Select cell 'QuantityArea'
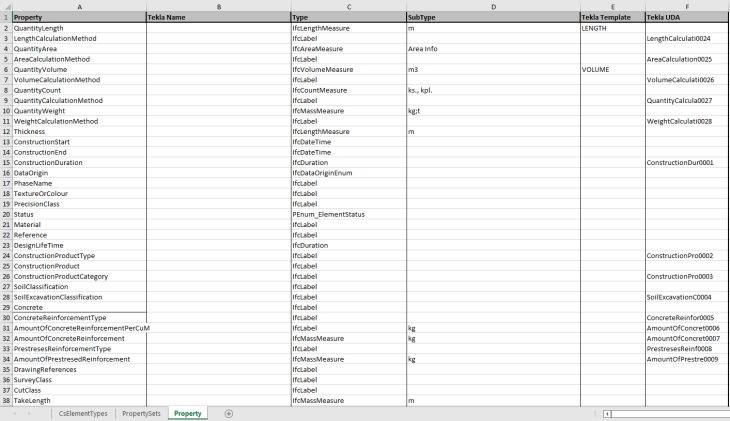 tap(79, 48)
